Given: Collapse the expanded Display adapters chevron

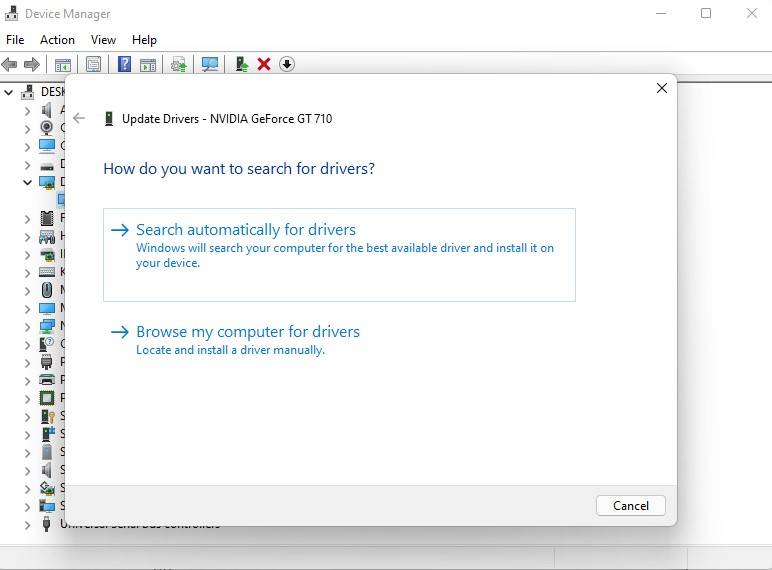Looking at the screenshot, I should tap(27, 182).
